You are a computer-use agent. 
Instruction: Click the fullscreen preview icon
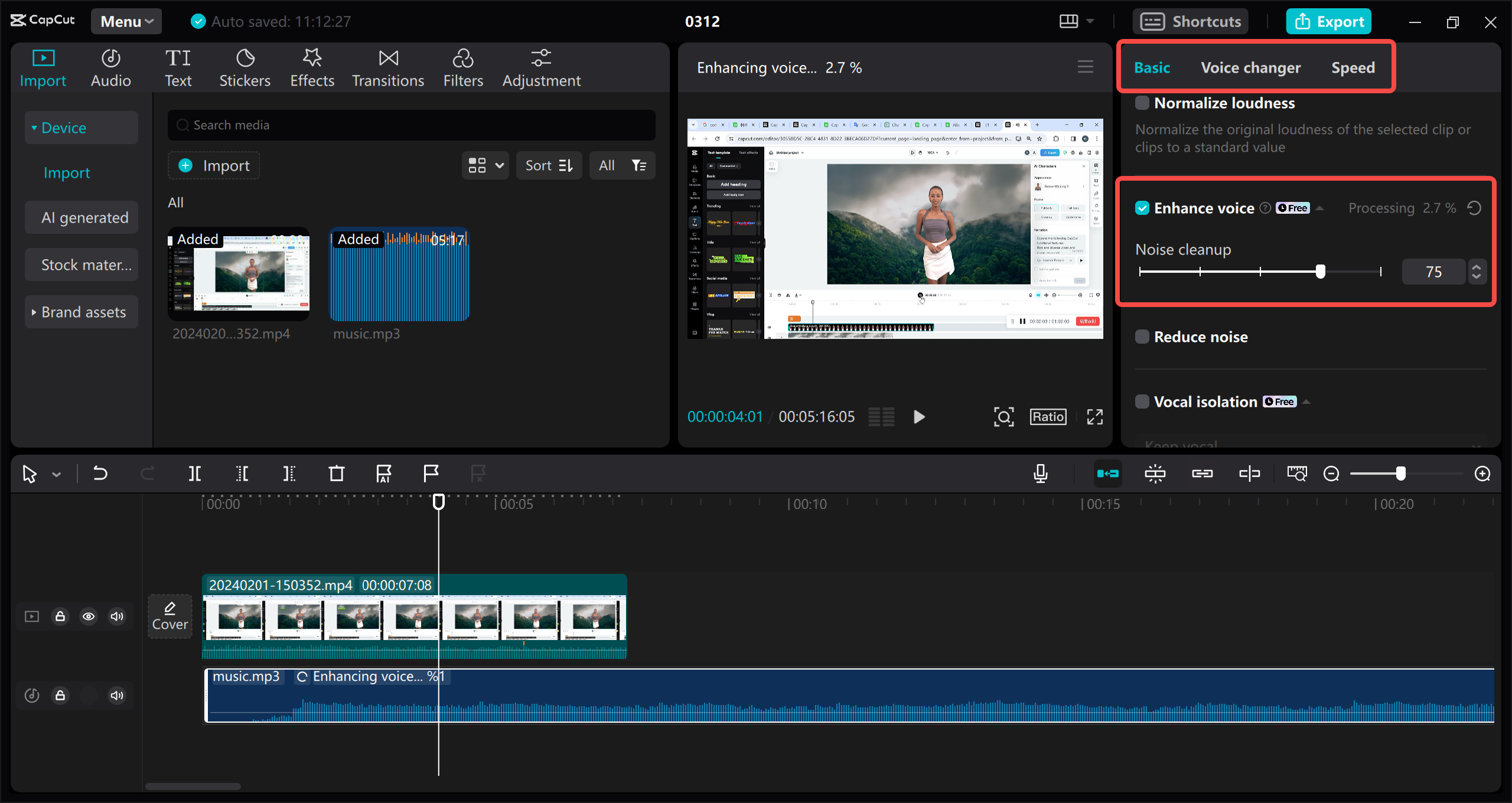coord(1094,417)
